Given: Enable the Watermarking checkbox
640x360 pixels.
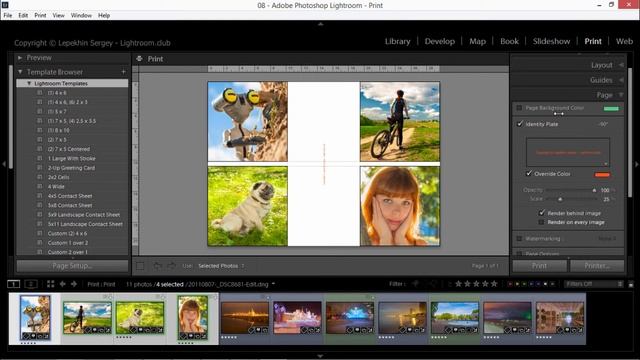Looking at the screenshot, I should coord(519,238).
